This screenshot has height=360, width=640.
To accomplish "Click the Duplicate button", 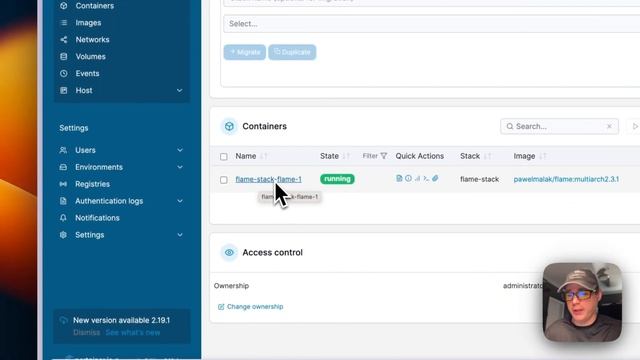I will point(292,52).
